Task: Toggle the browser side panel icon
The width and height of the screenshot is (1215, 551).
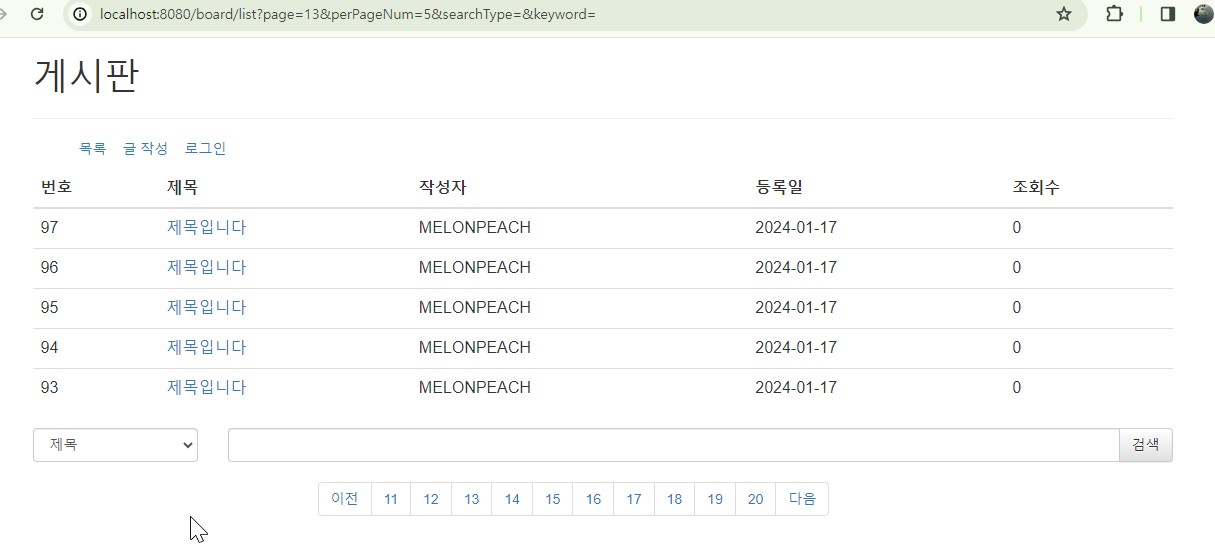Action: click(1167, 14)
